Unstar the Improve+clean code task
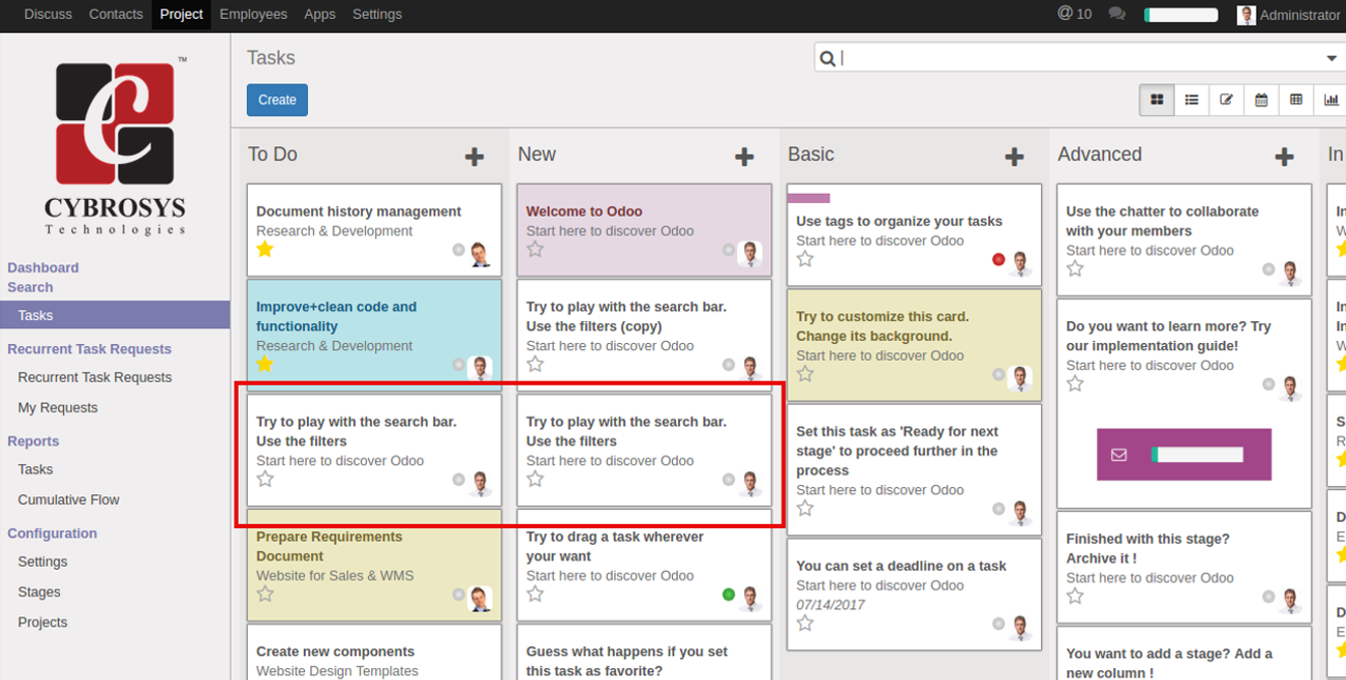This screenshot has height=680, width=1346. [265, 364]
